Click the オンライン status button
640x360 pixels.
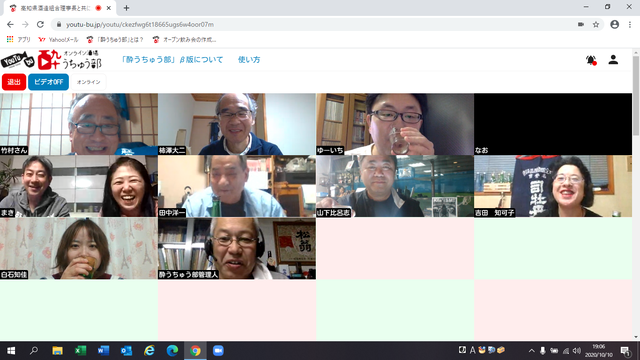[x=88, y=82]
